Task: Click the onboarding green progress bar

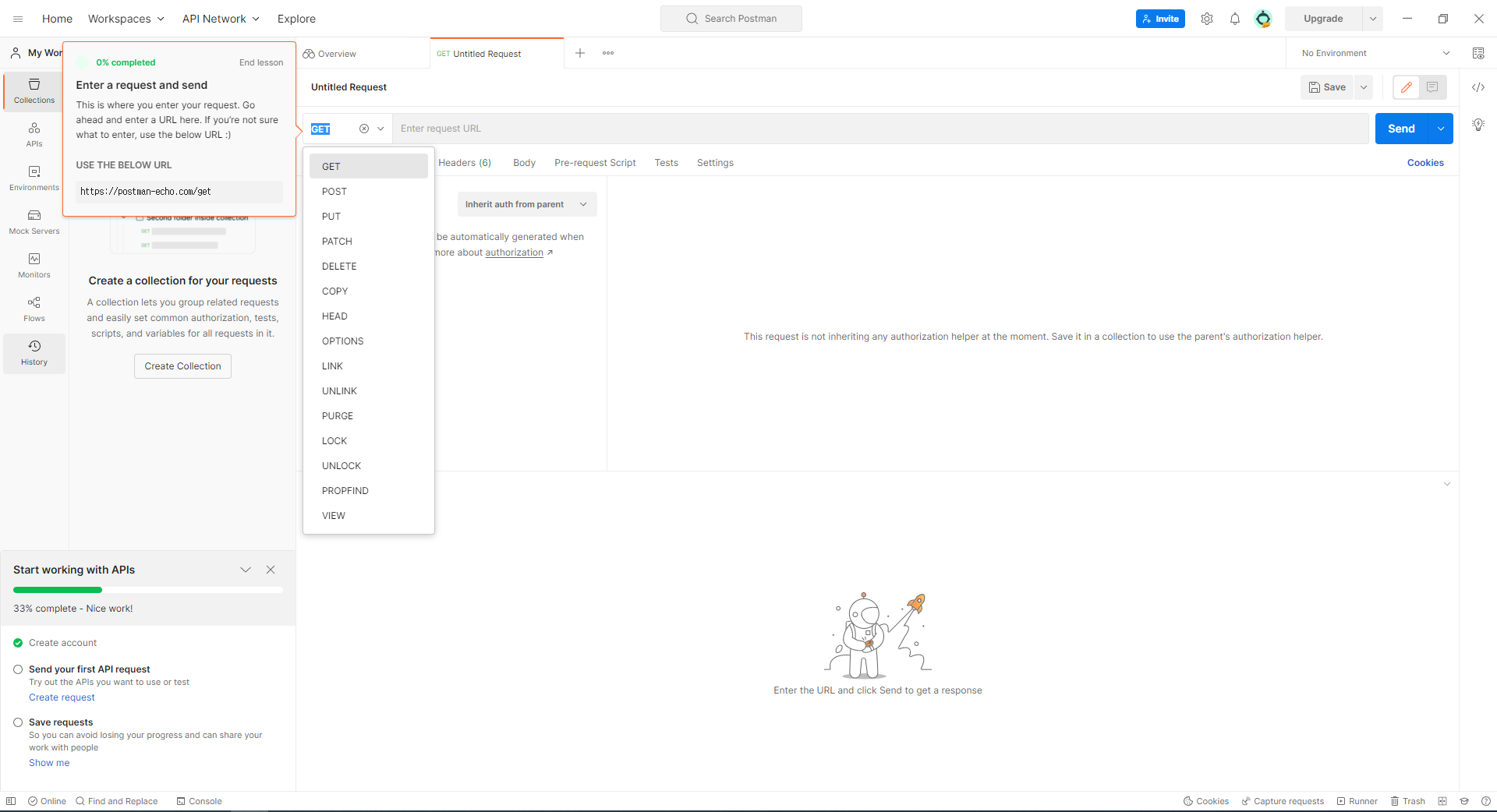Action: click(148, 590)
